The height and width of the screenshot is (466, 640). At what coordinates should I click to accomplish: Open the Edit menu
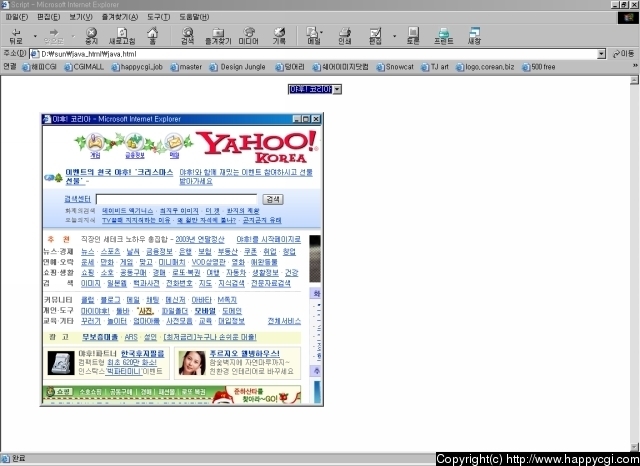48,17
